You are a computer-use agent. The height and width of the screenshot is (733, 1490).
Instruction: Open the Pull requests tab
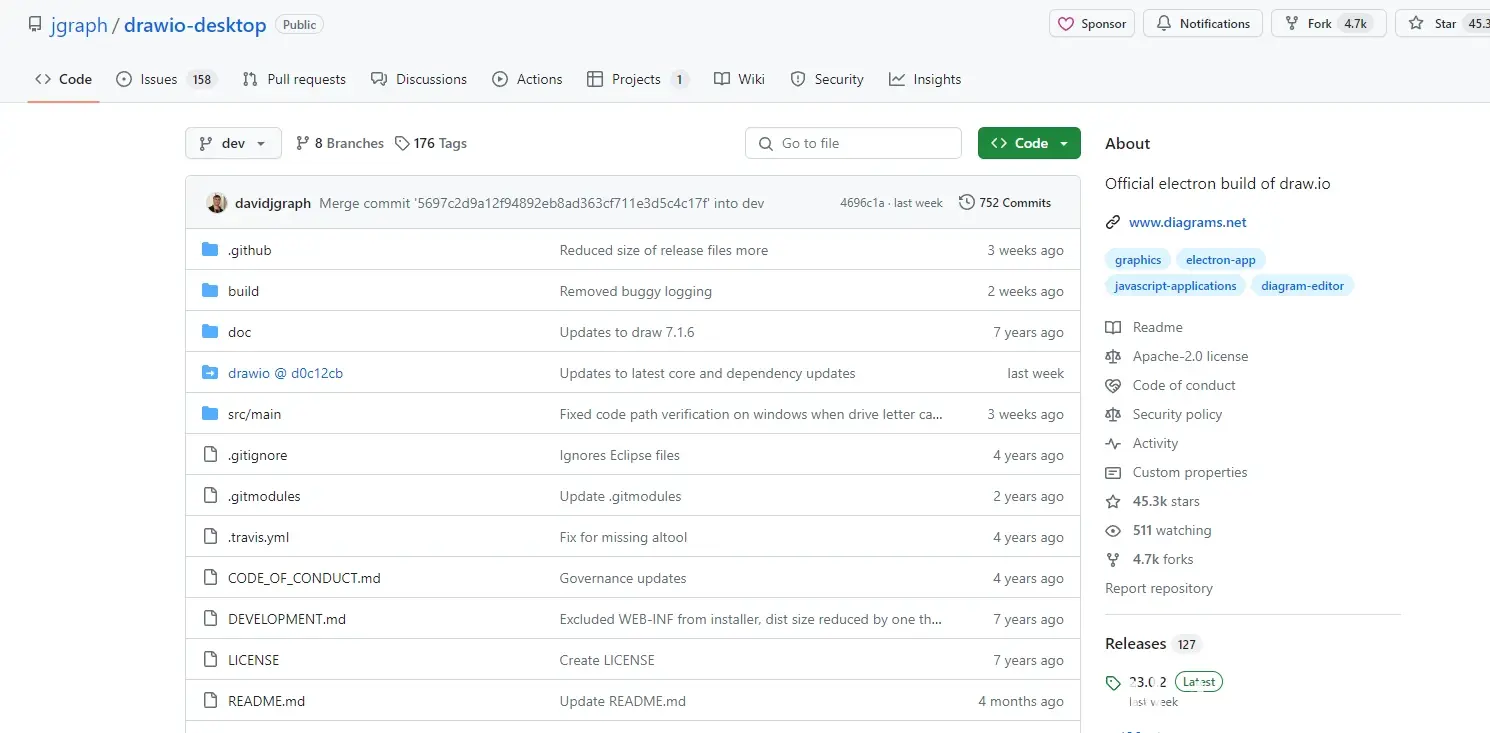(x=294, y=79)
